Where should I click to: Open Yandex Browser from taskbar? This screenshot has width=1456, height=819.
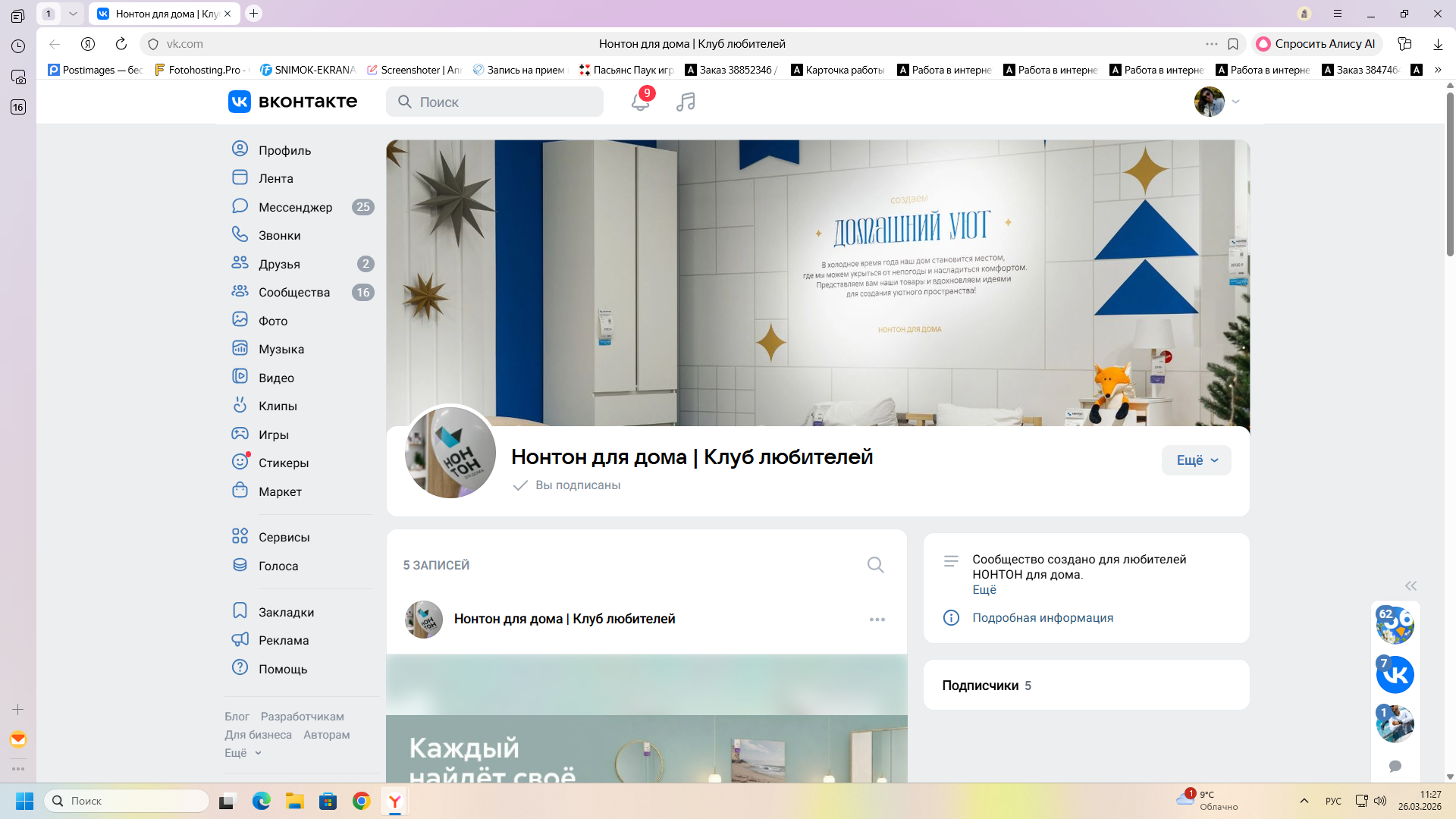[x=395, y=801]
